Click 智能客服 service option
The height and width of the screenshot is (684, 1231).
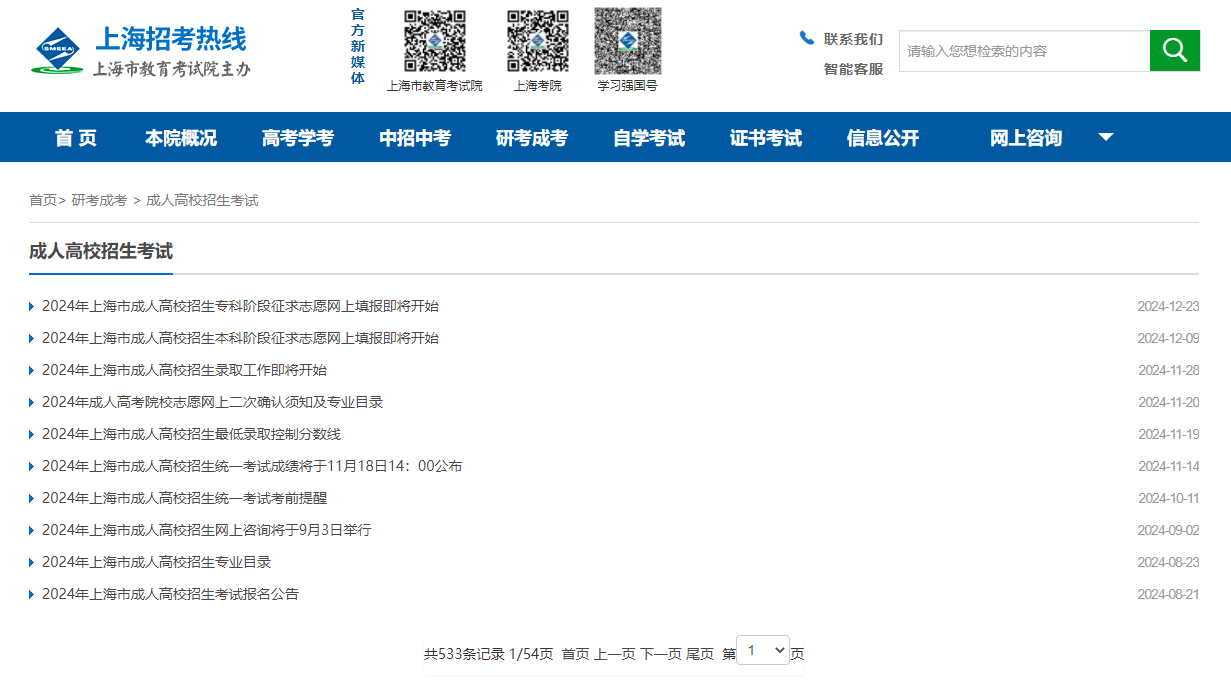point(851,68)
